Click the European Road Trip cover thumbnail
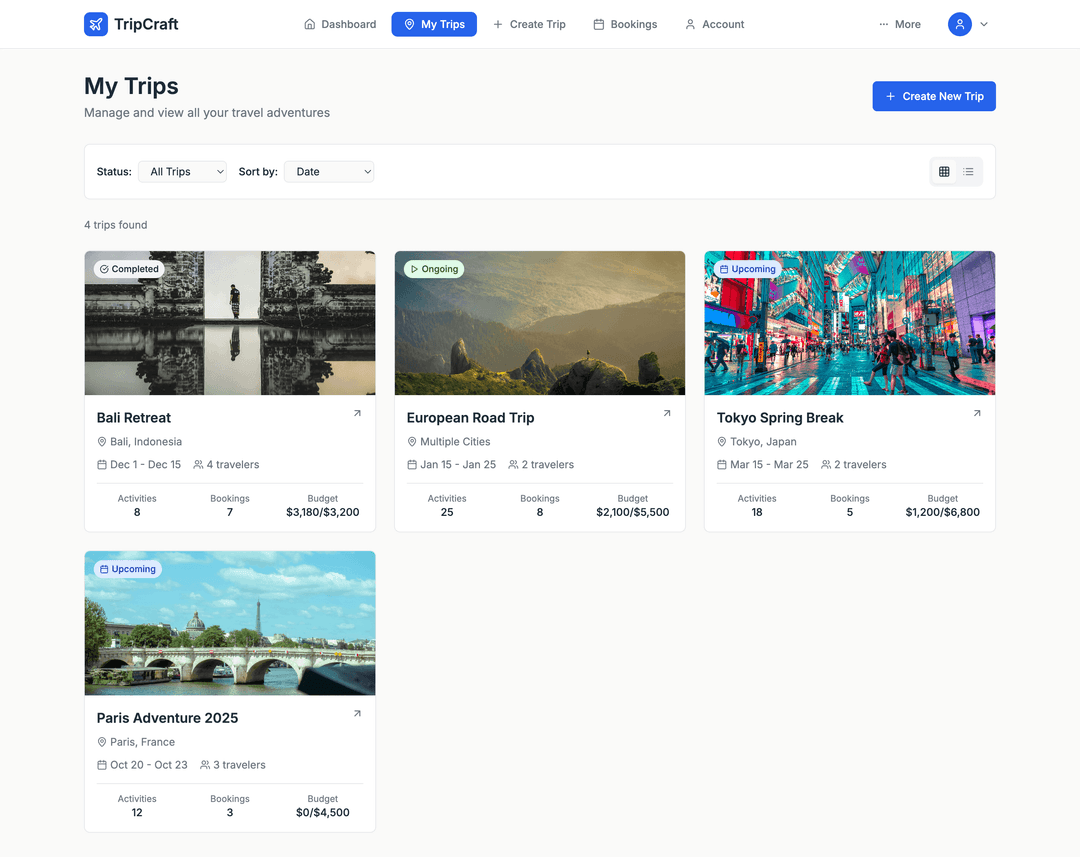This screenshot has height=857, width=1080. pos(540,323)
